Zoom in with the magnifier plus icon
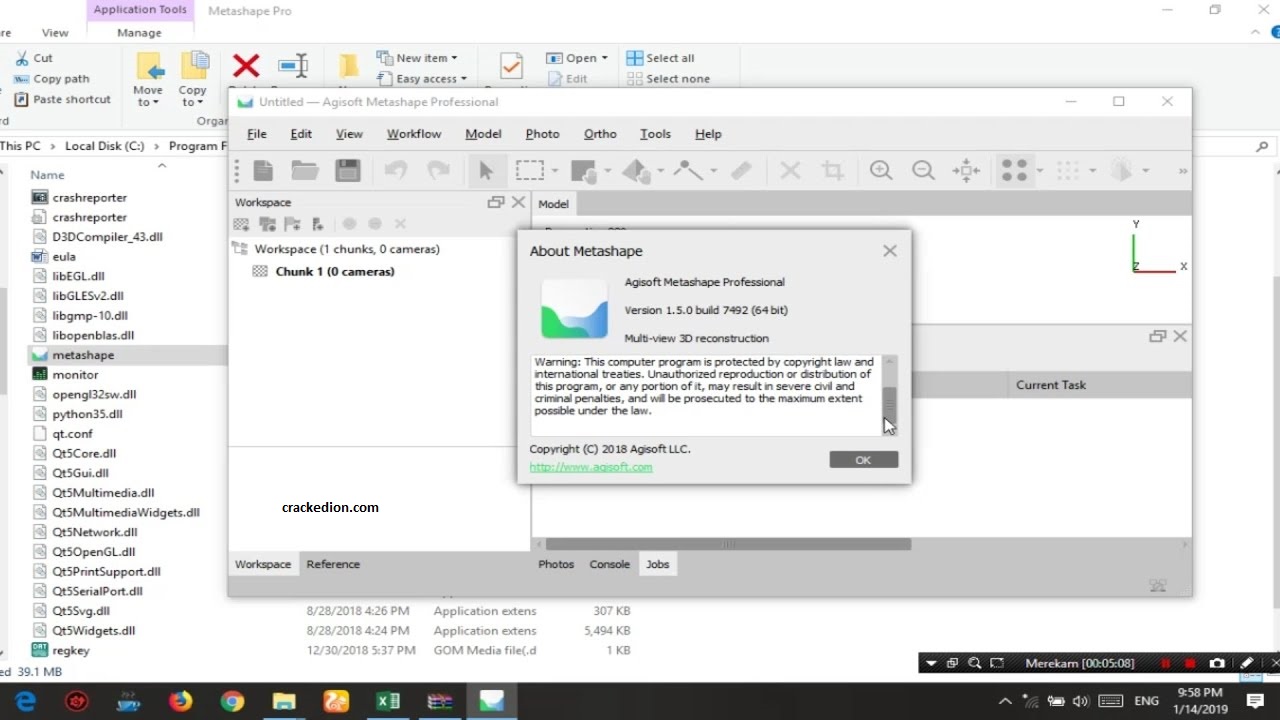 (x=881, y=171)
